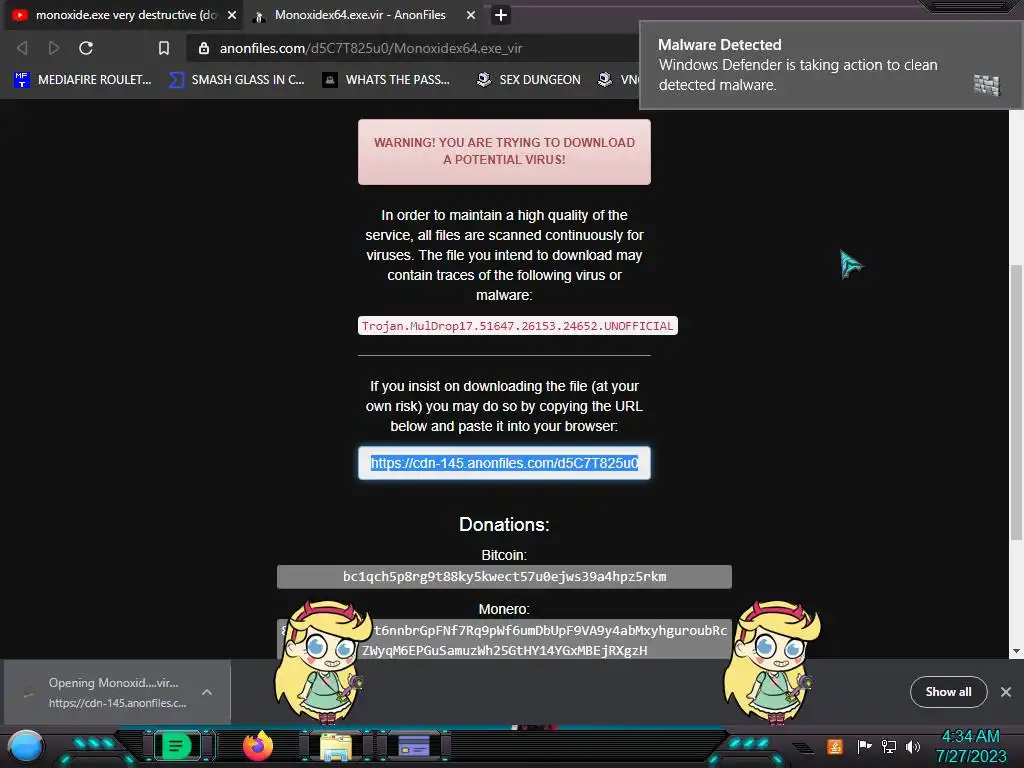Go forward to next page
This screenshot has height=768, width=1024.
coord(54,48)
